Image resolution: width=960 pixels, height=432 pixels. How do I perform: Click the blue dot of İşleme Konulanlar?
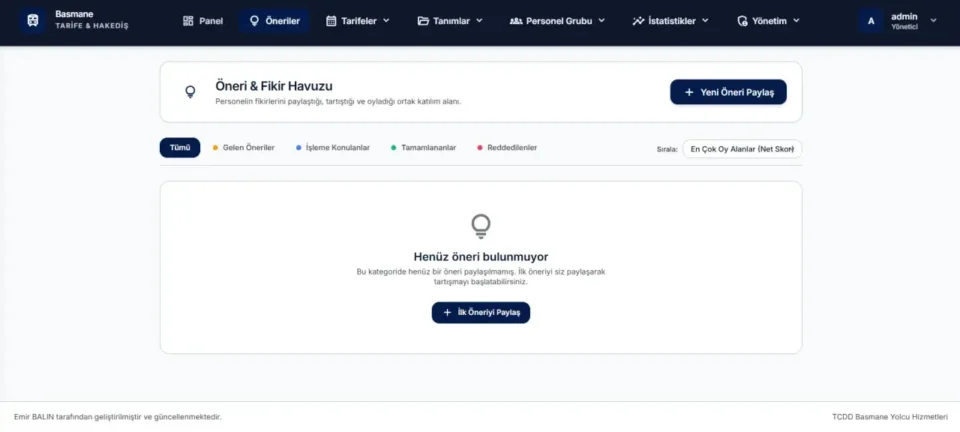299,147
